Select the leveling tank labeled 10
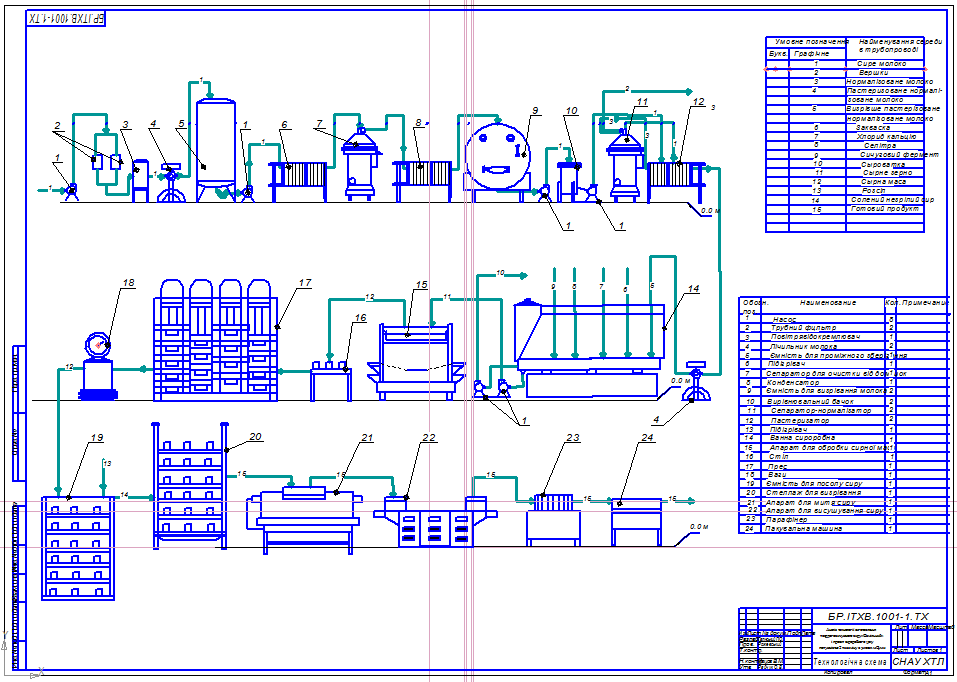957x682 pixels. click(x=569, y=181)
